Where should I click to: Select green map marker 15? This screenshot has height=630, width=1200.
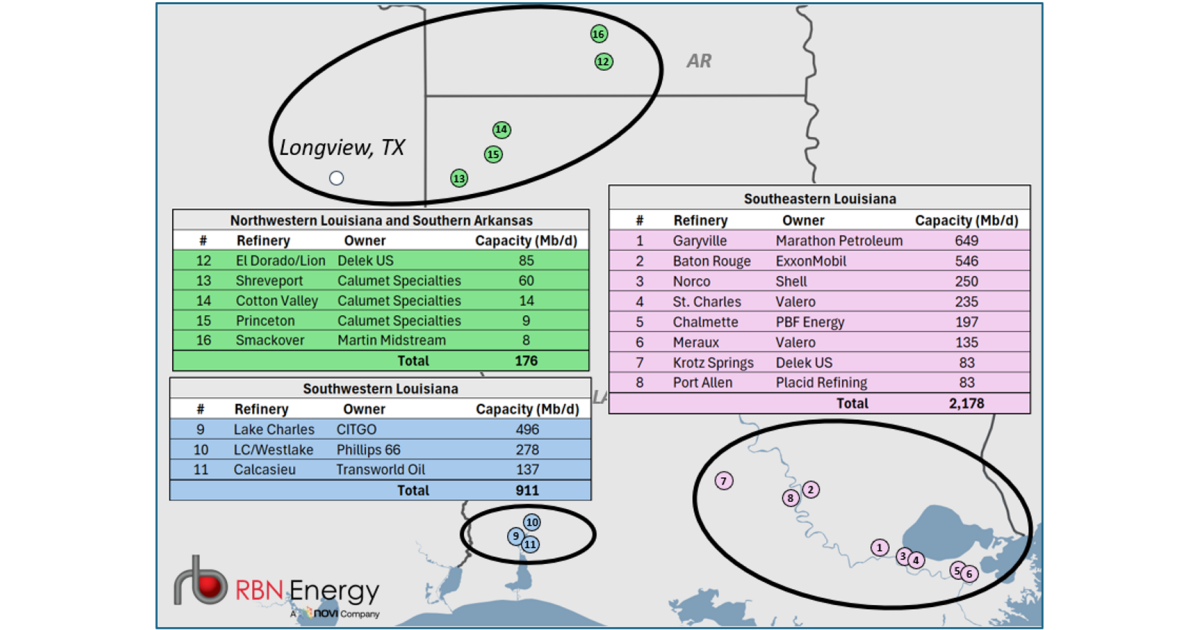pos(493,155)
